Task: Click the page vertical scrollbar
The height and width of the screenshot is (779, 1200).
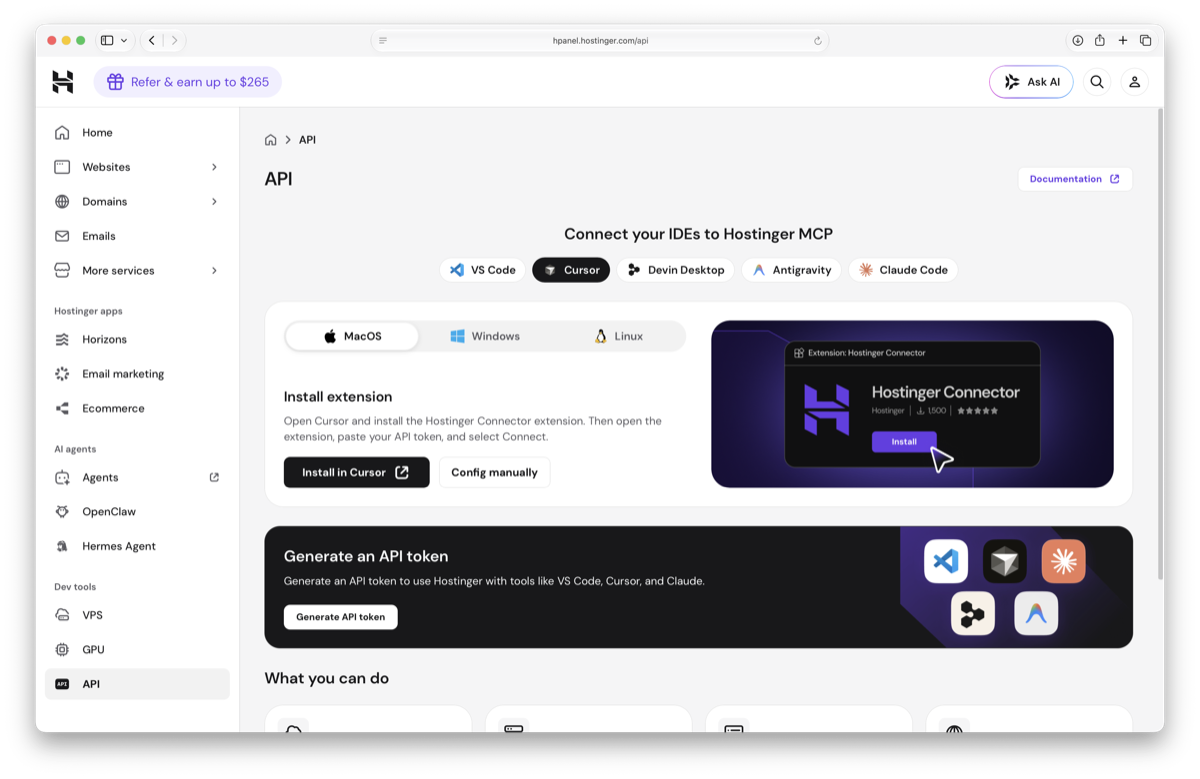Action: (1160, 343)
